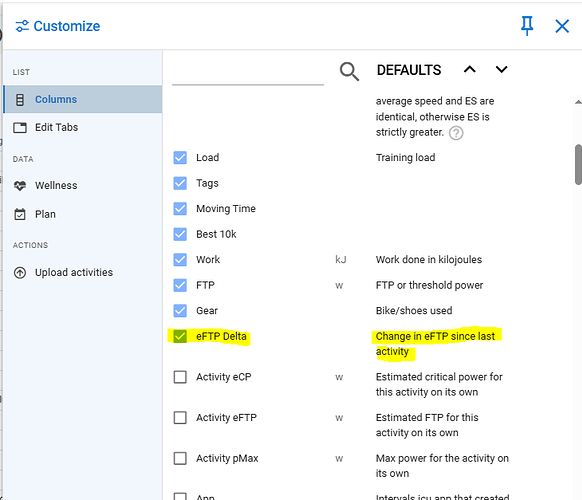Open Upload activities action
The image size is (582, 500).
[82, 272]
